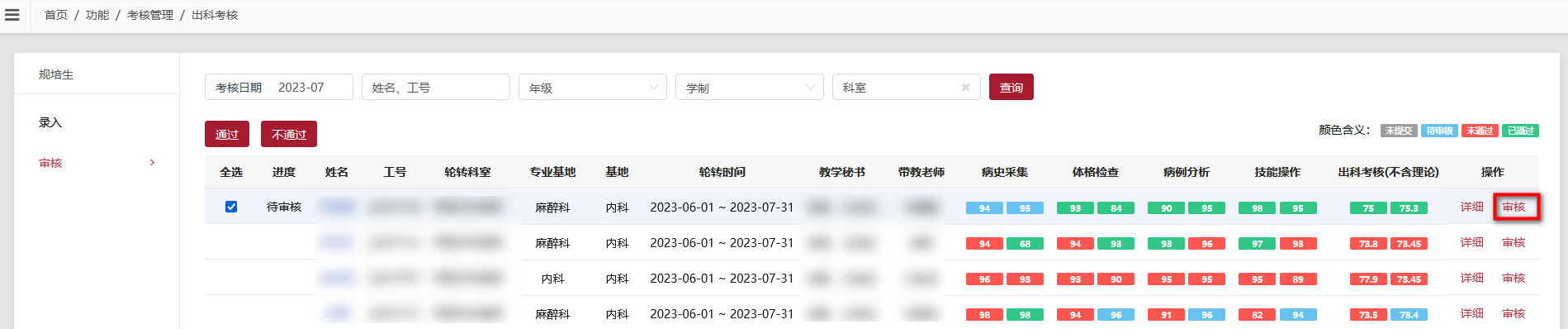
Task: Click the 操作 column header
Action: point(1493,172)
